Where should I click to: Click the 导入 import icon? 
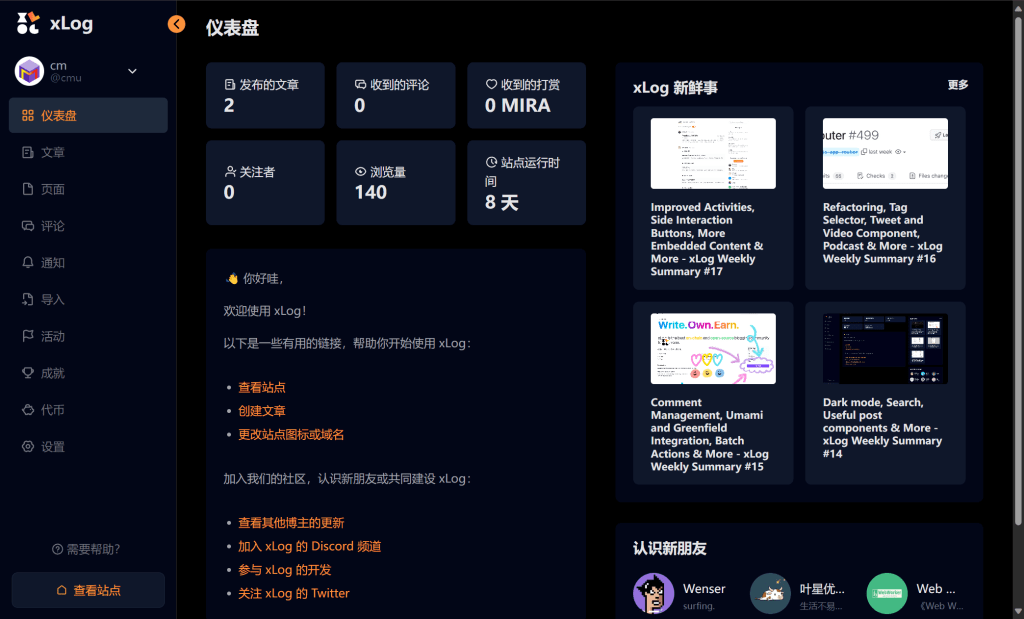click(28, 299)
